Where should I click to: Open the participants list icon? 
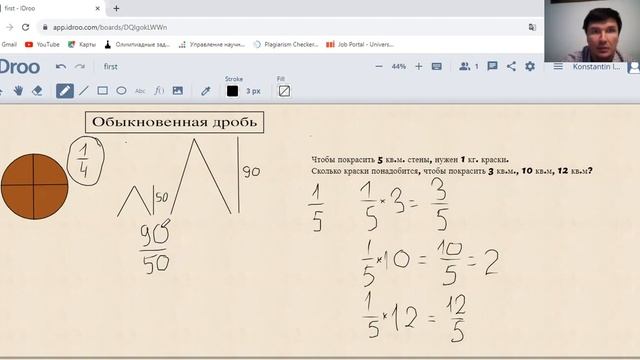pos(464,66)
